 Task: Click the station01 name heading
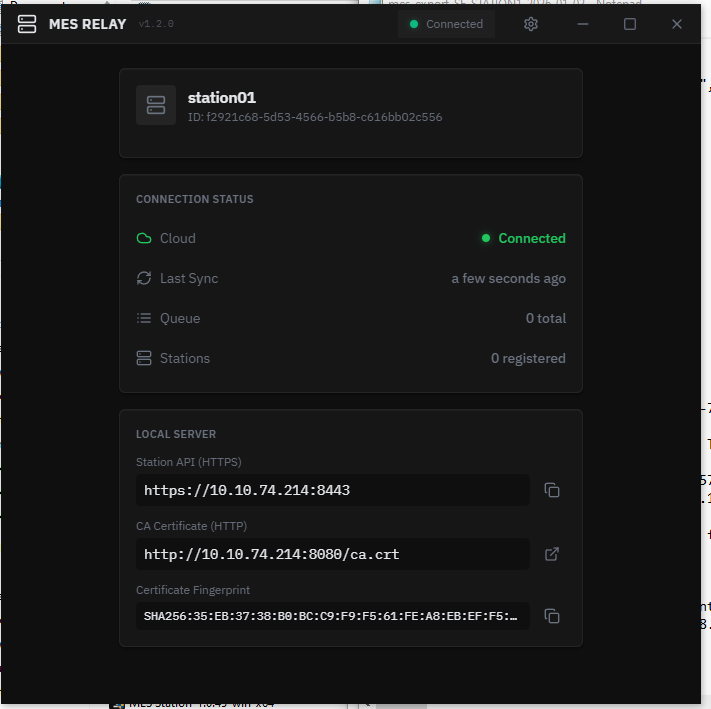(x=222, y=97)
